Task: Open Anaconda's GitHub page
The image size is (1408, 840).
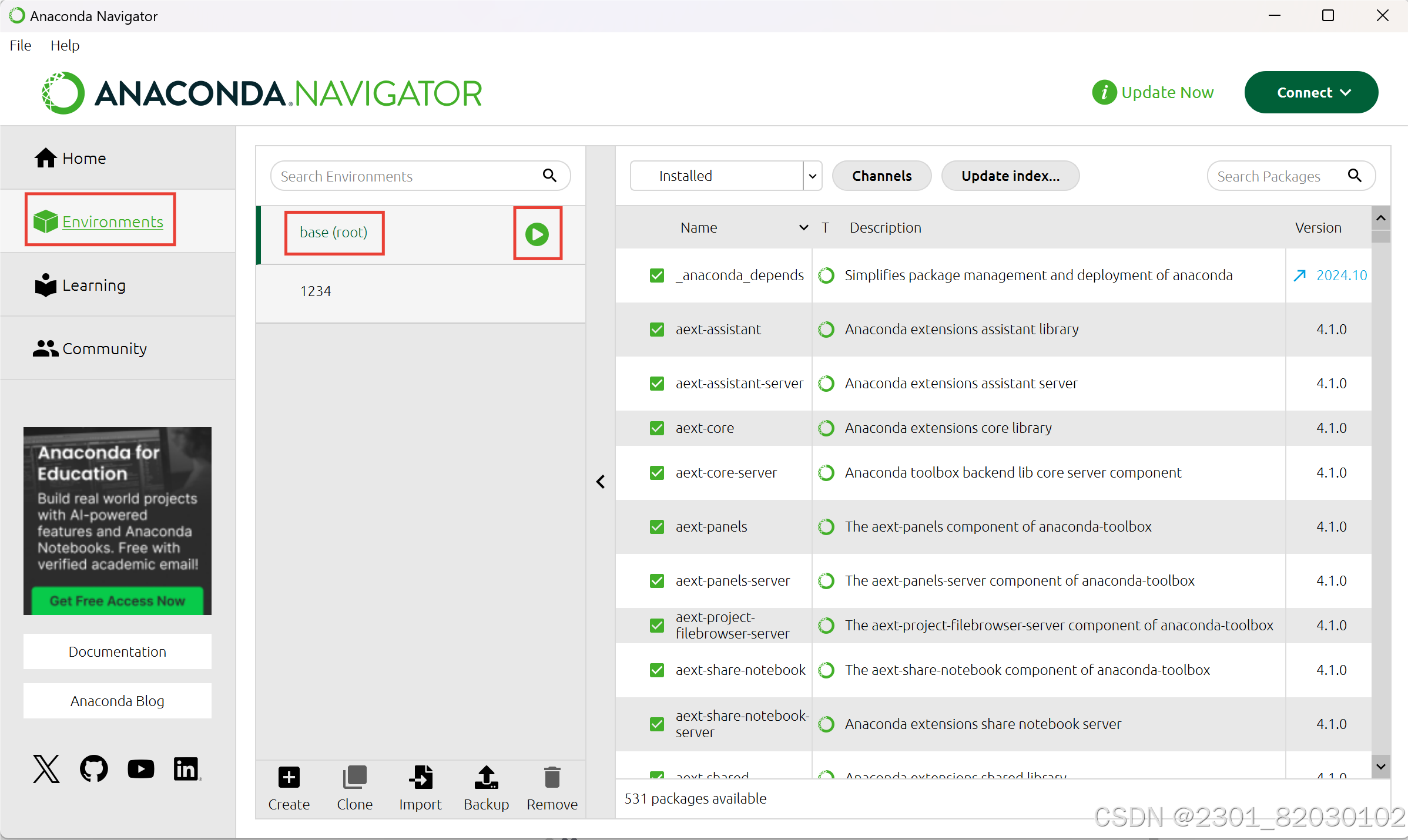Action: tap(94, 769)
